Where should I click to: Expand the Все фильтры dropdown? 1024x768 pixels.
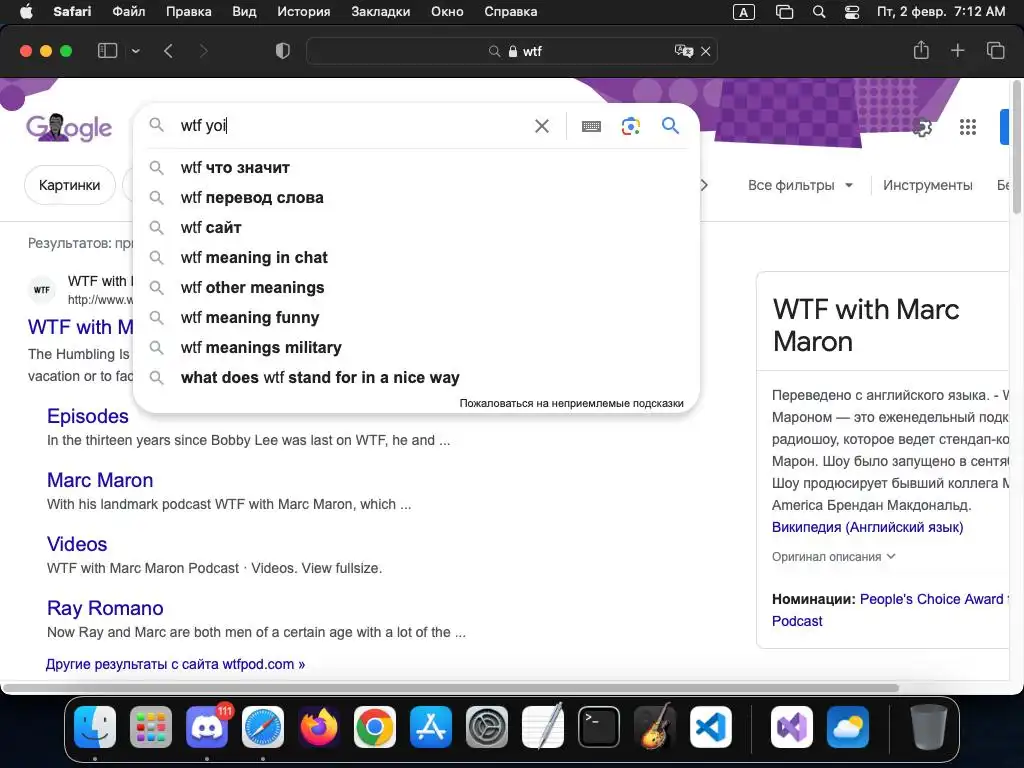pyautogui.click(x=800, y=185)
